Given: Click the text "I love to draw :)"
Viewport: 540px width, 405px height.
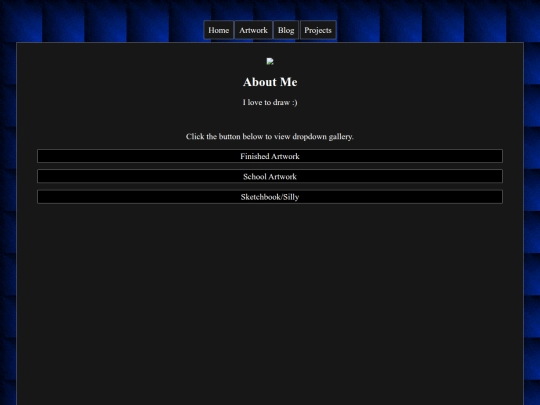Looking at the screenshot, I should [270, 102].
